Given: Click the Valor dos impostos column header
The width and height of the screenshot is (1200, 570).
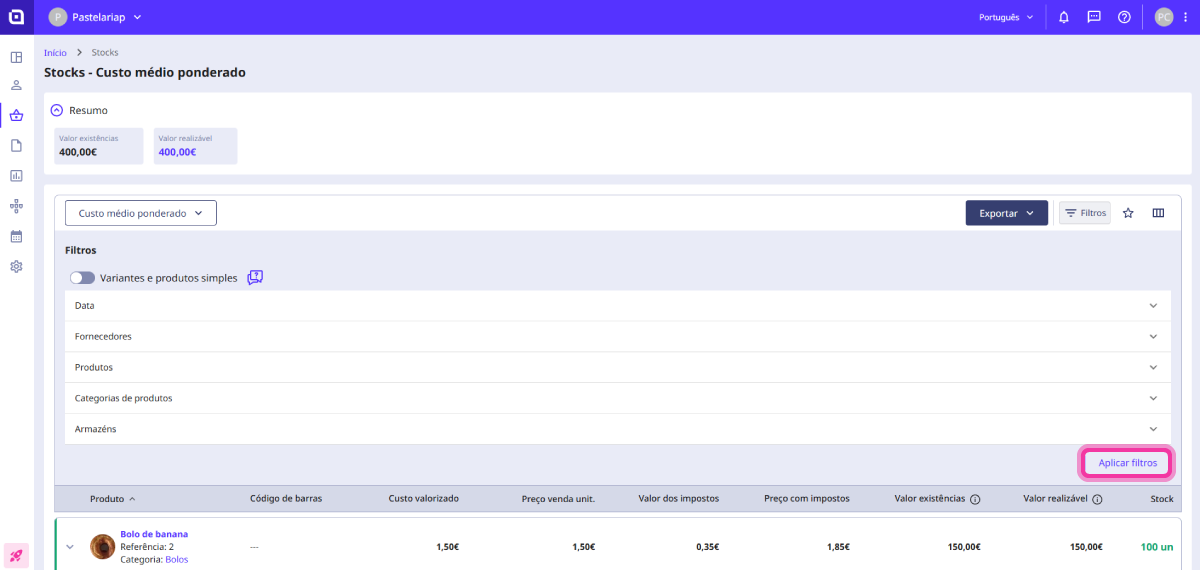Looking at the screenshot, I should (678, 499).
